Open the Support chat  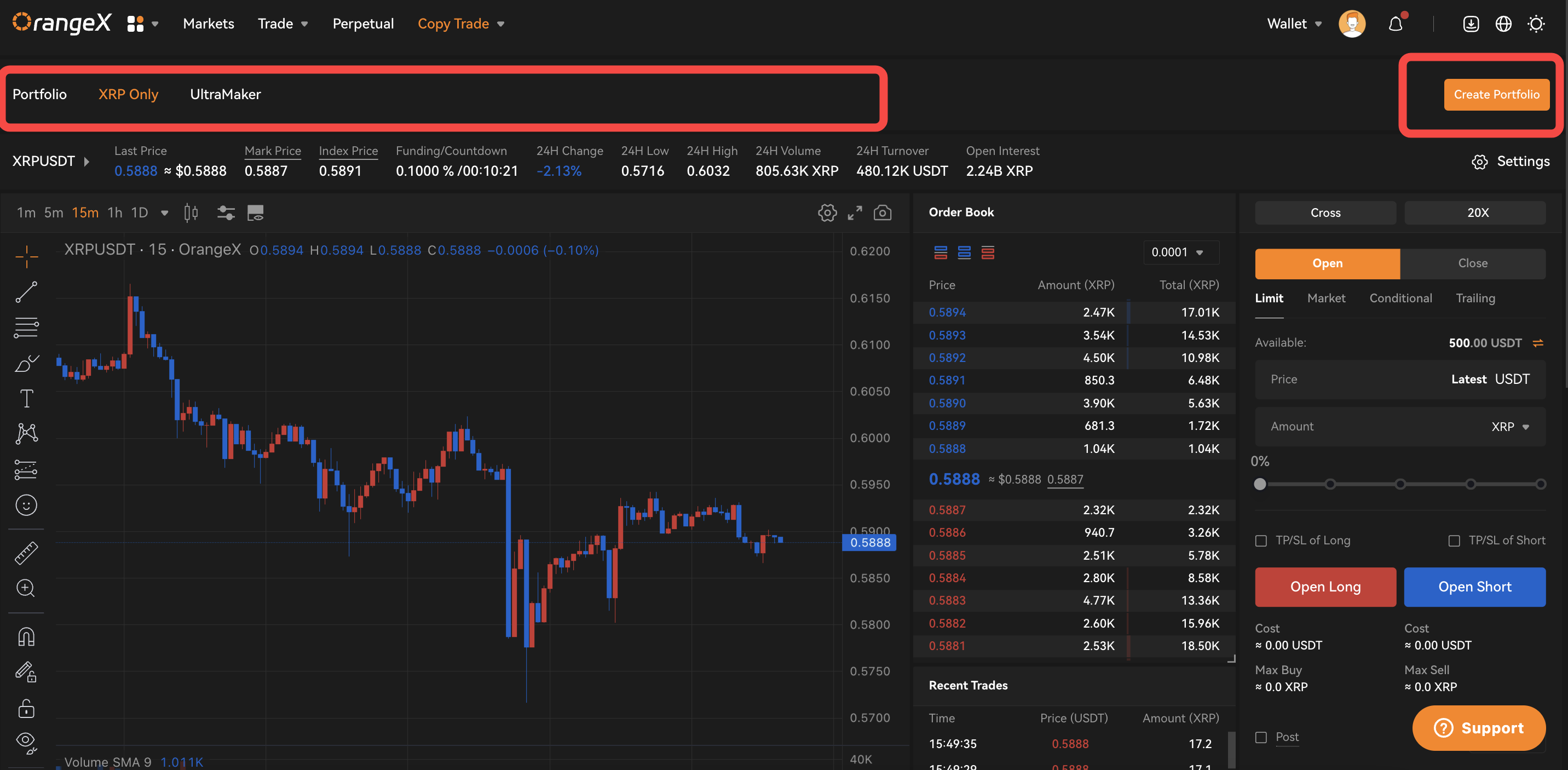(1479, 728)
